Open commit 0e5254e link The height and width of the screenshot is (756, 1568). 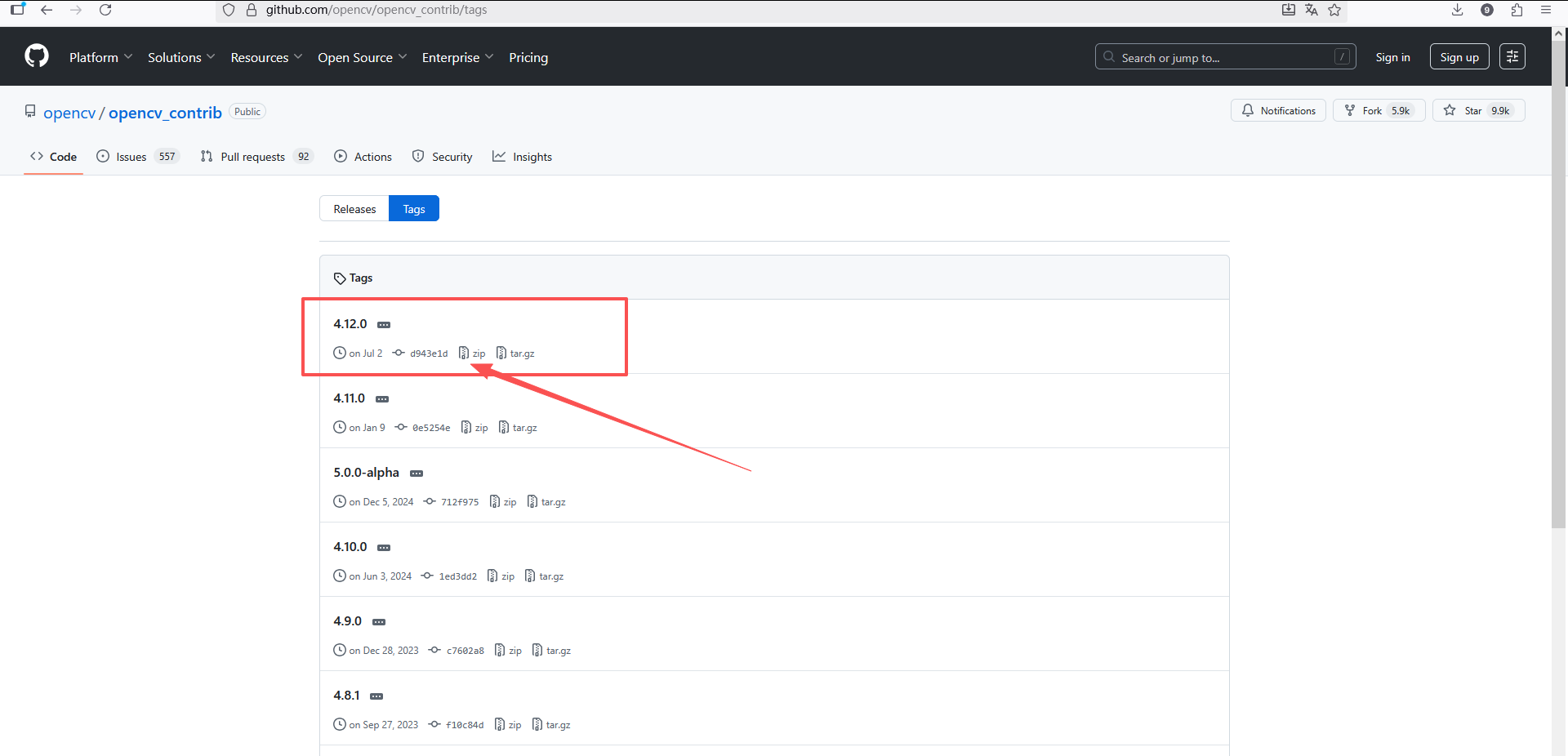[x=423, y=428]
